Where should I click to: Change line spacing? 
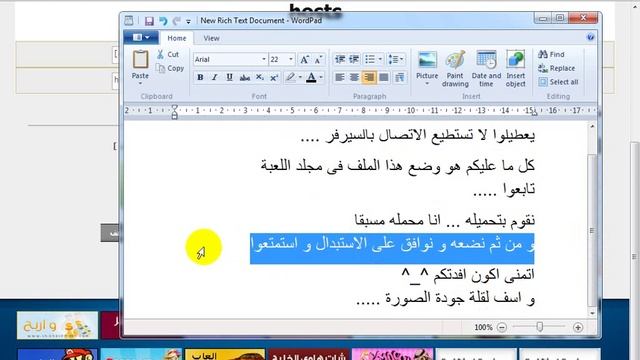click(396, 60)
